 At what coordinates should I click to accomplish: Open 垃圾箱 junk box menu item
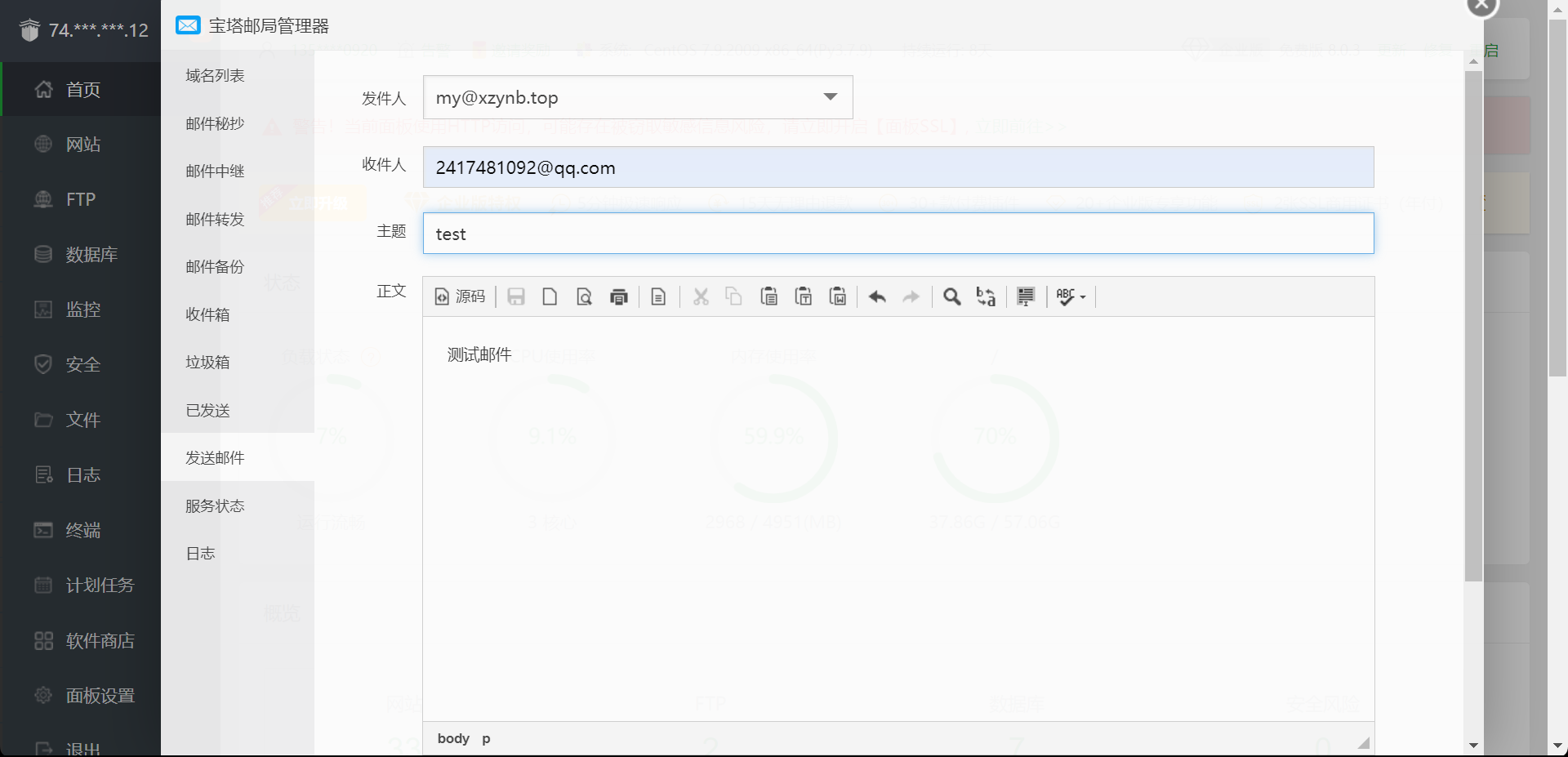point(207,363)
